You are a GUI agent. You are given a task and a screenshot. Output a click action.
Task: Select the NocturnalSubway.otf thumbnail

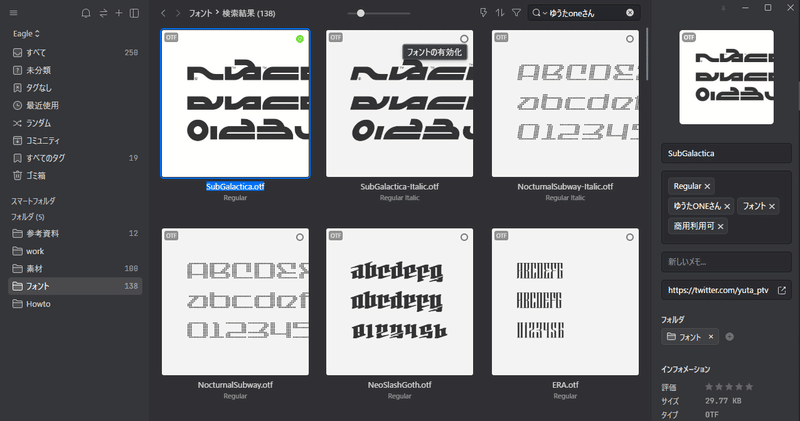click(x=235, y=302)
